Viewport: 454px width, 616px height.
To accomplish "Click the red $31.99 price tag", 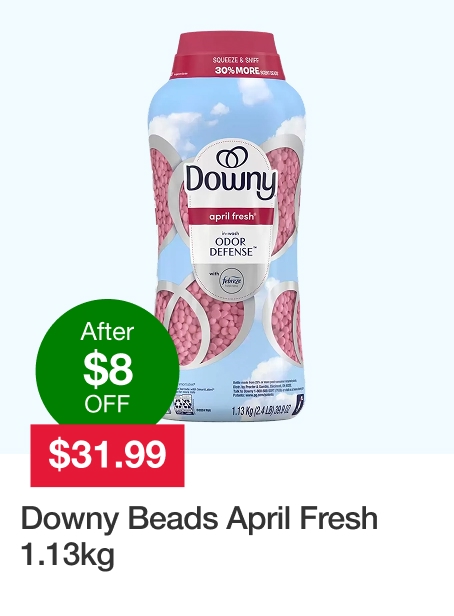I will tap(107, 455).
